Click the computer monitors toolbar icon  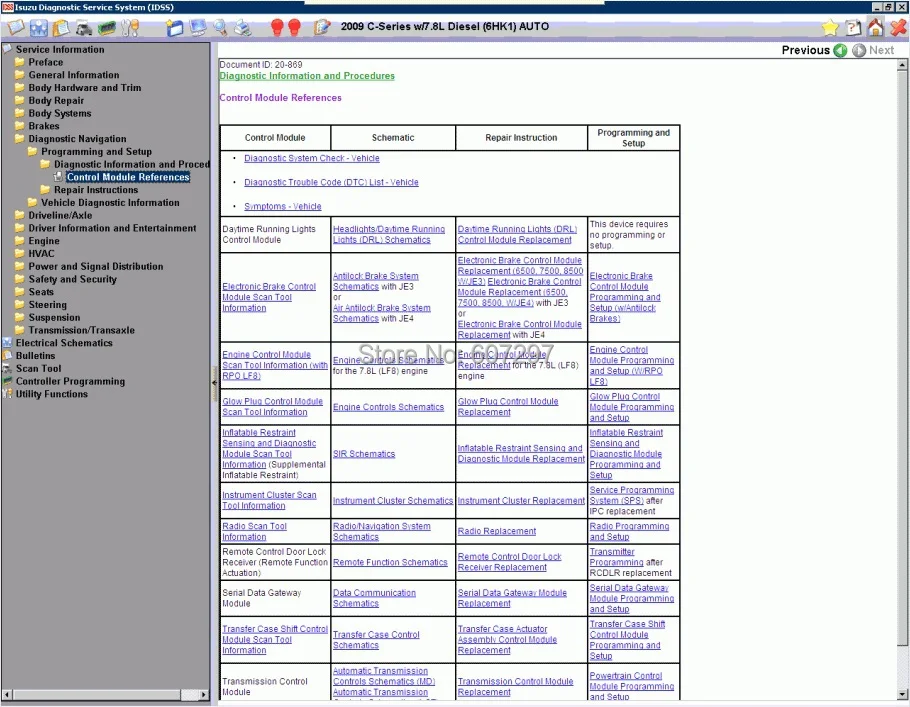click(x=198, y=27)
